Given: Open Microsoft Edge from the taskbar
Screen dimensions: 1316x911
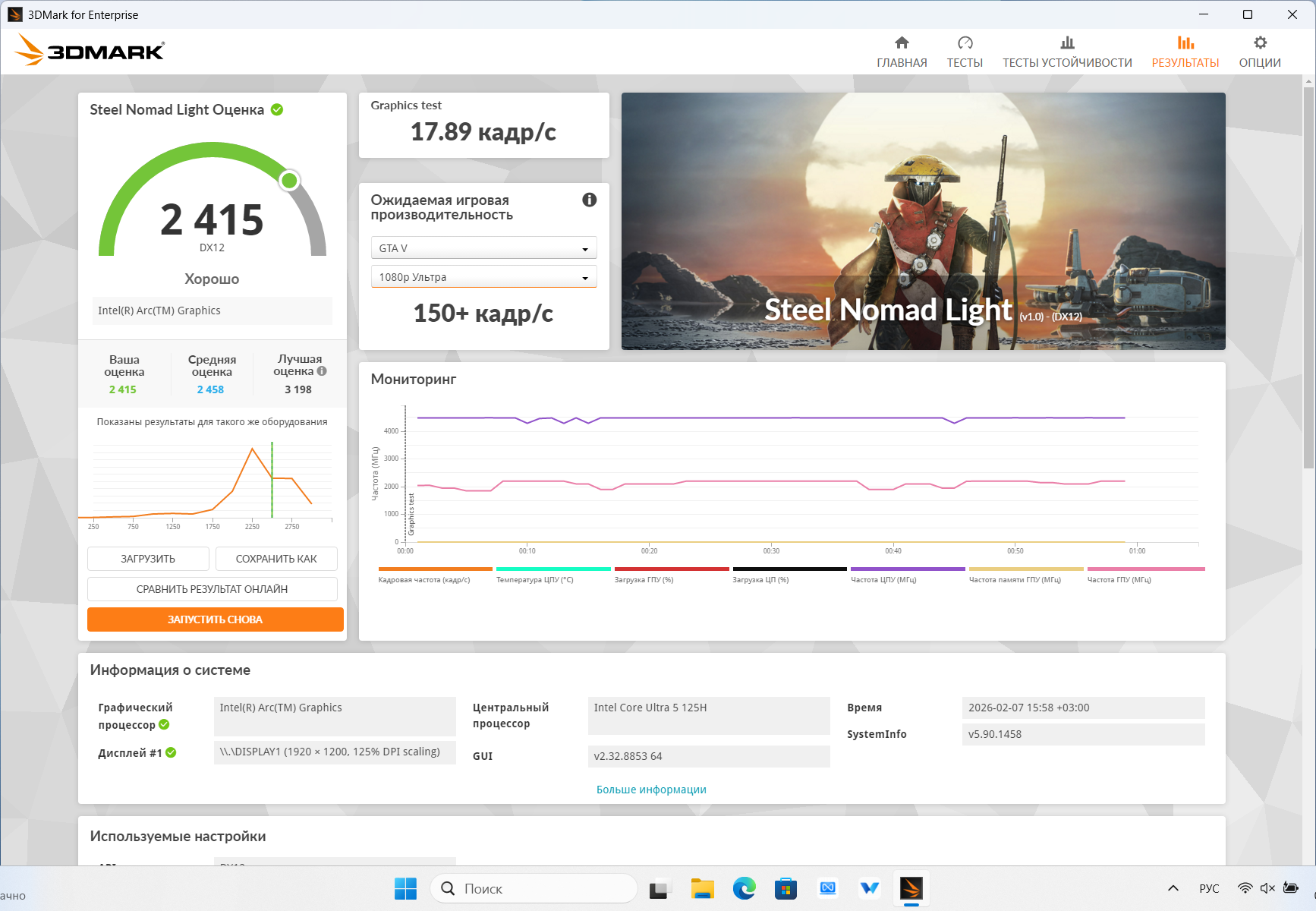Looking at the screenshot, I should point(744,888).
